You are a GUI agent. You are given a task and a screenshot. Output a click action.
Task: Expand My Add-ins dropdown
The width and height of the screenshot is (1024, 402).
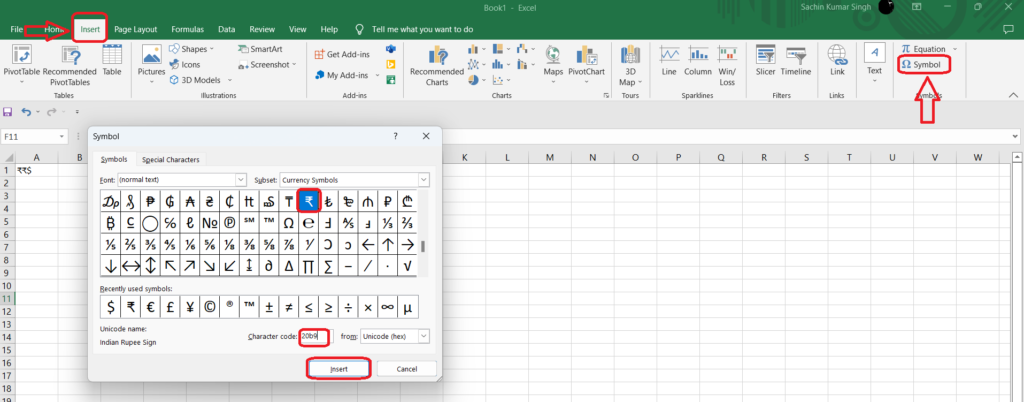[x=377, y=75]
